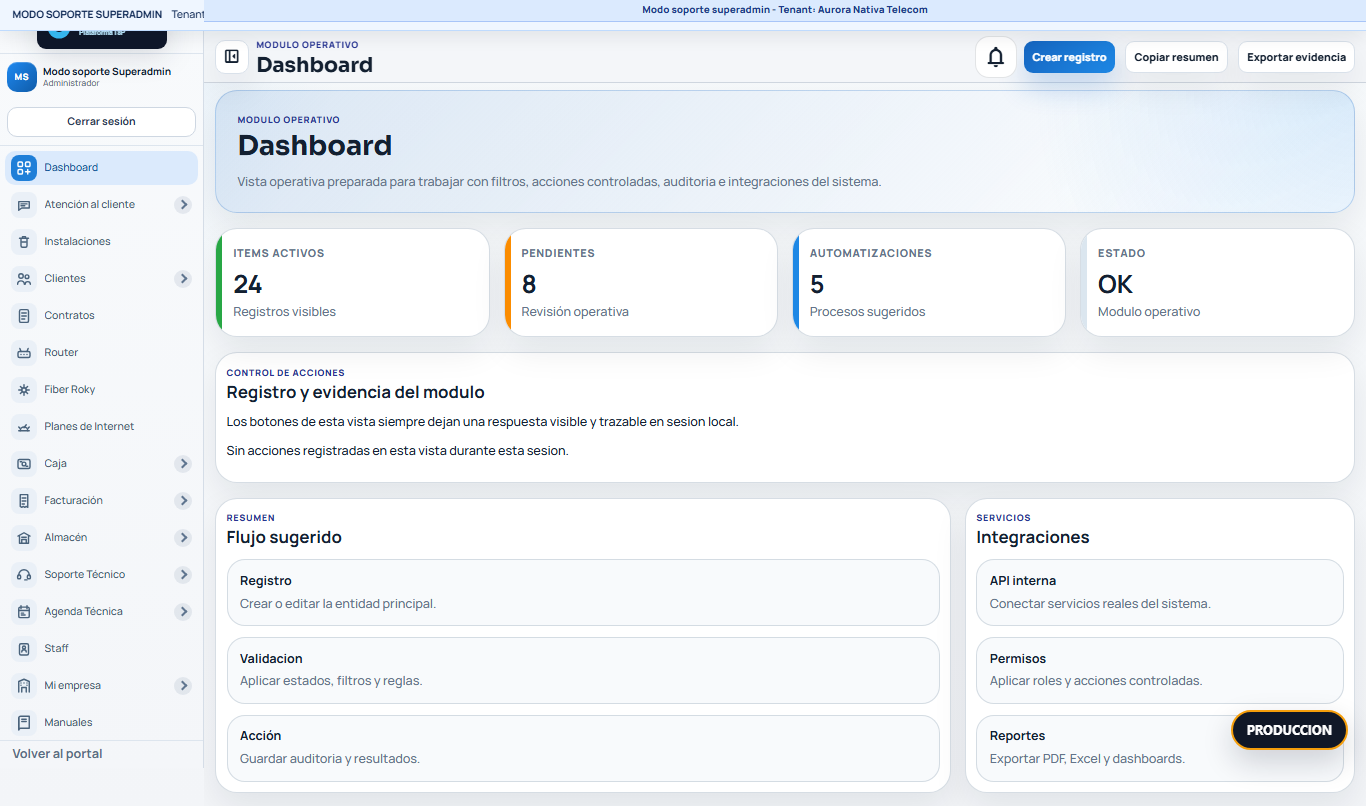This screenshot has height=806, width=1366.
Task: Open the API interna integration card
Action: point(1160,592)
